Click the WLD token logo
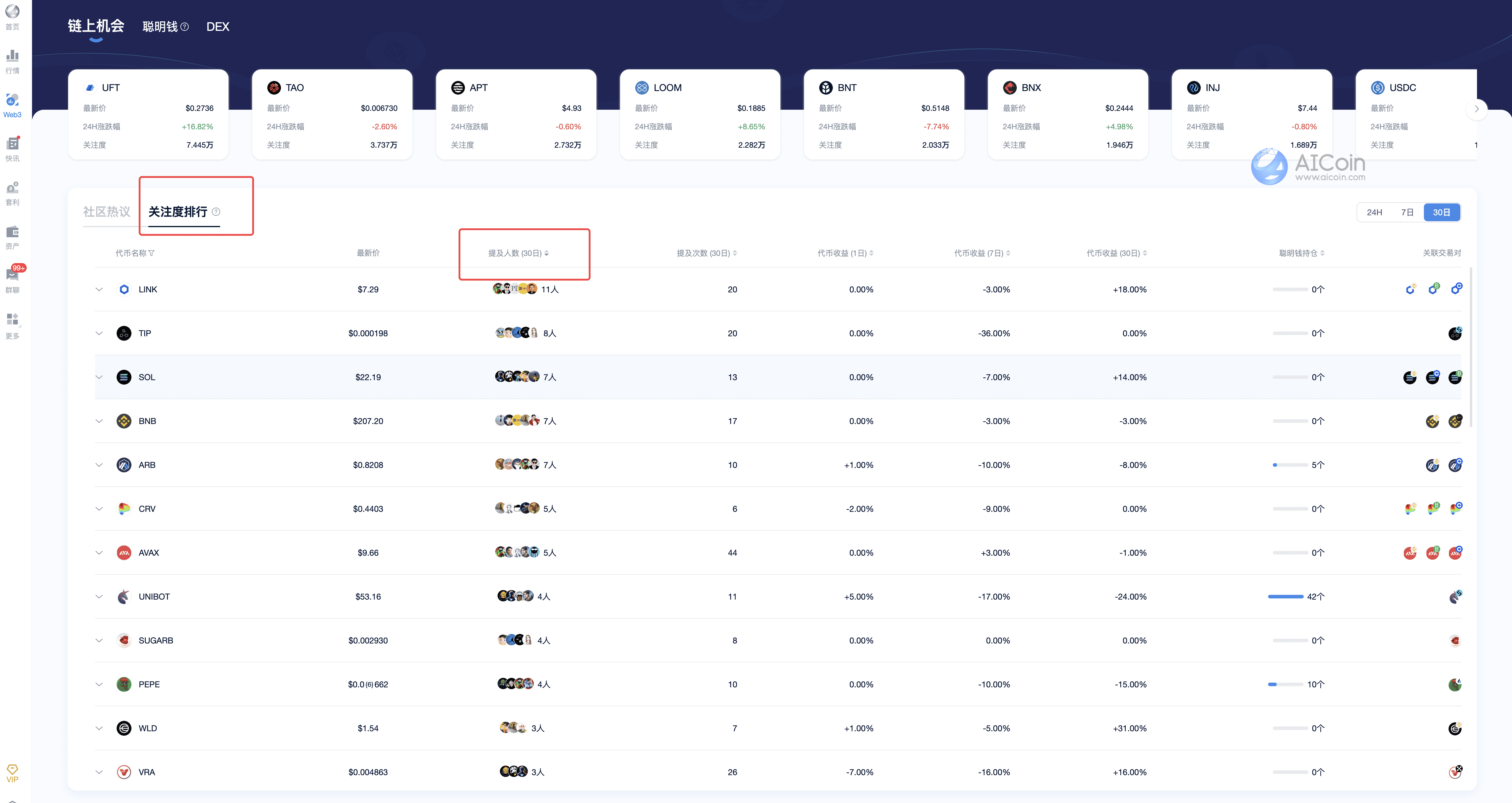Screen dimensions: 1512x803 pyautogui.click(x=124, y=729)
